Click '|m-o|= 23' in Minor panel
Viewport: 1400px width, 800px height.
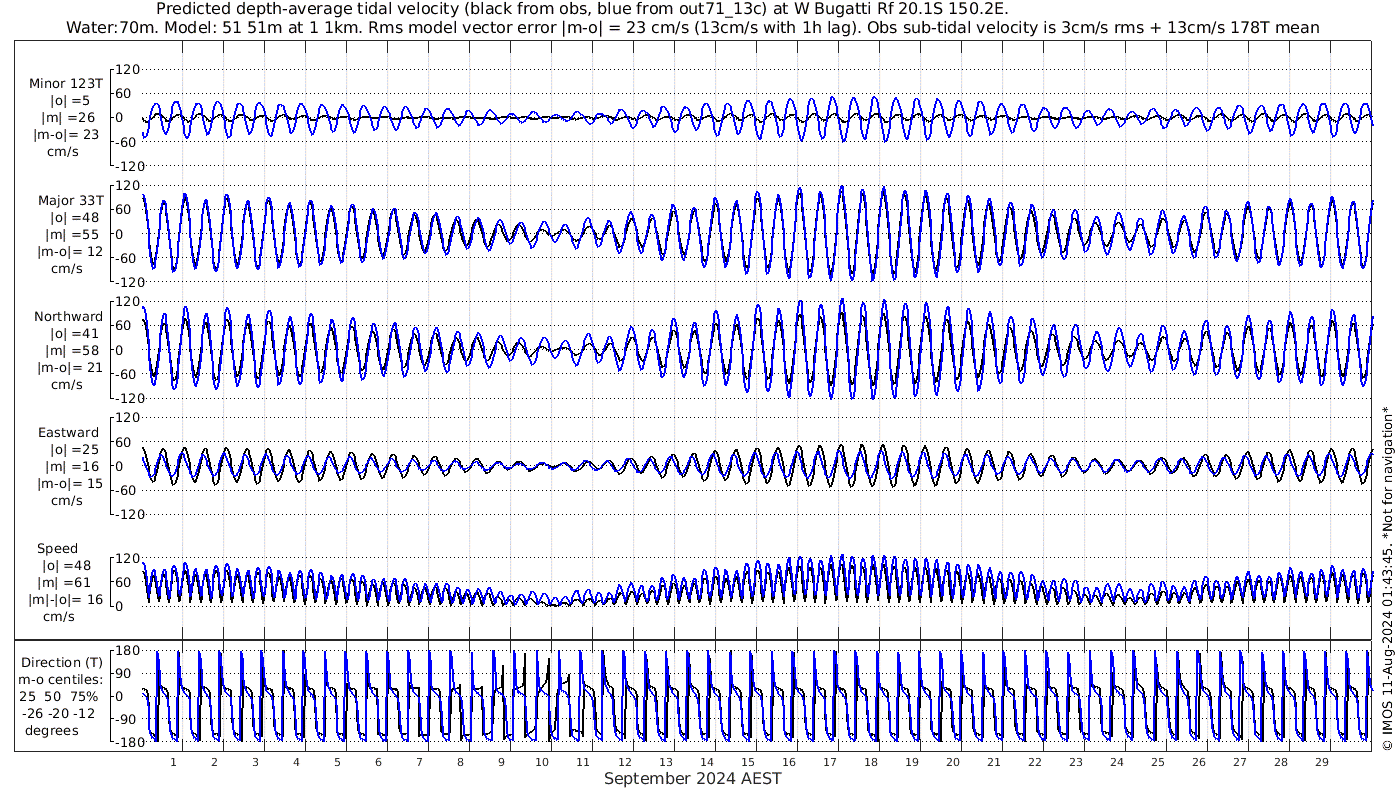[66, 135]
